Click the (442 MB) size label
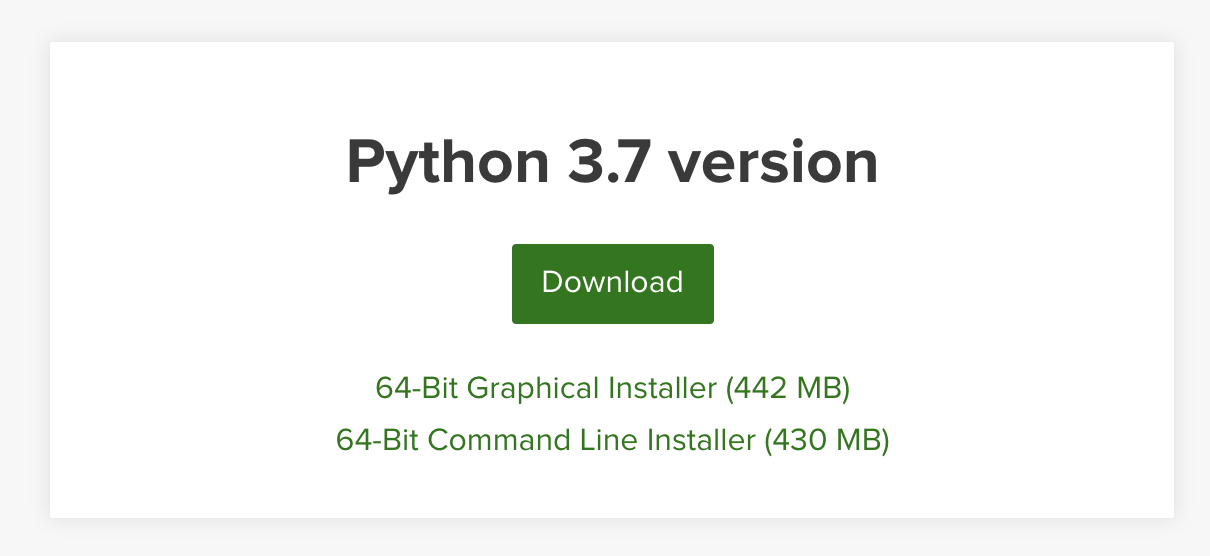This screenshot has width=1210, height=556. tap(788, 388)
